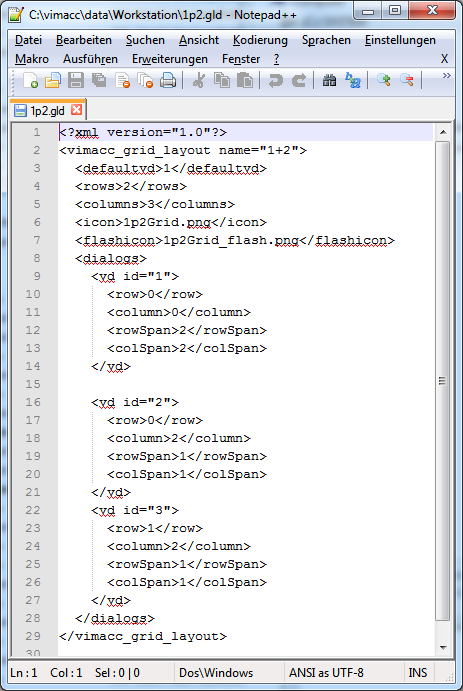The image size is (463, 691).
Task: Save the document with the floppy icon
Action: pos(76,81)
